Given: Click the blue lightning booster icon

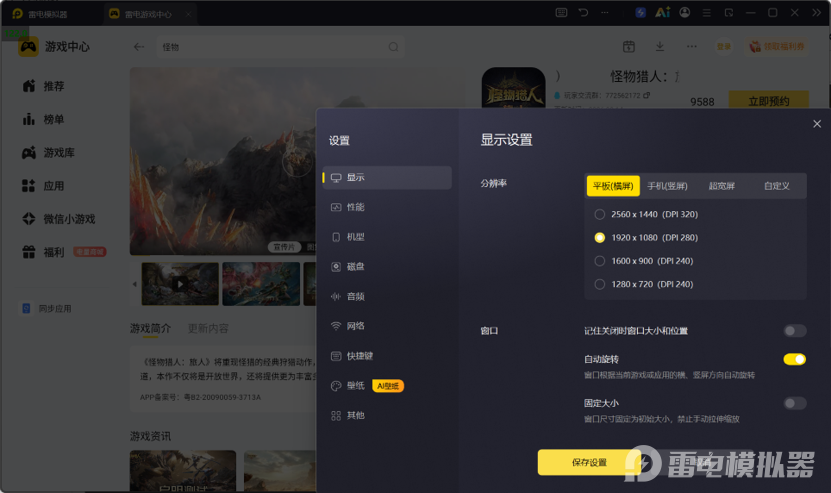Looking at the screenshot, I should tap(640, 12).
